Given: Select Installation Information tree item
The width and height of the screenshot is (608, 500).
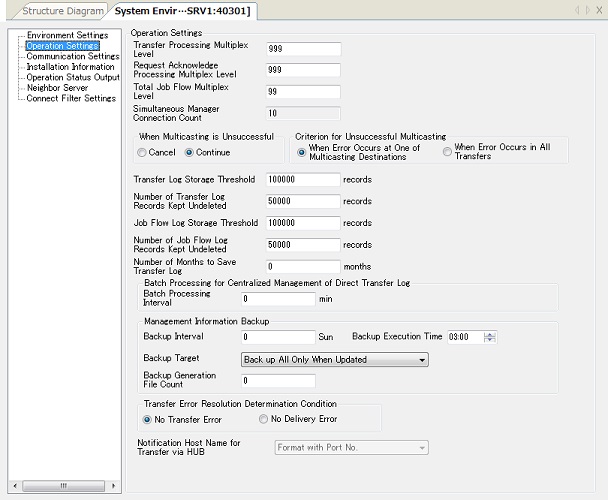Looking at the screenshot, I should point(71,67).
